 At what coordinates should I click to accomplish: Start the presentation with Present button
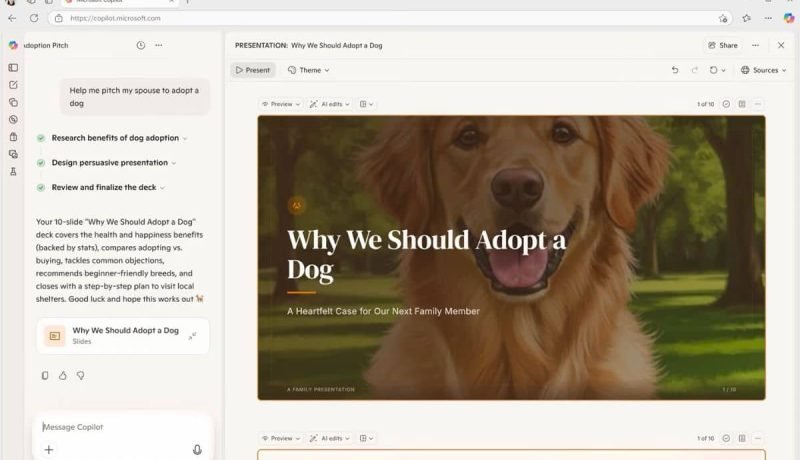[x=253, y=70]
